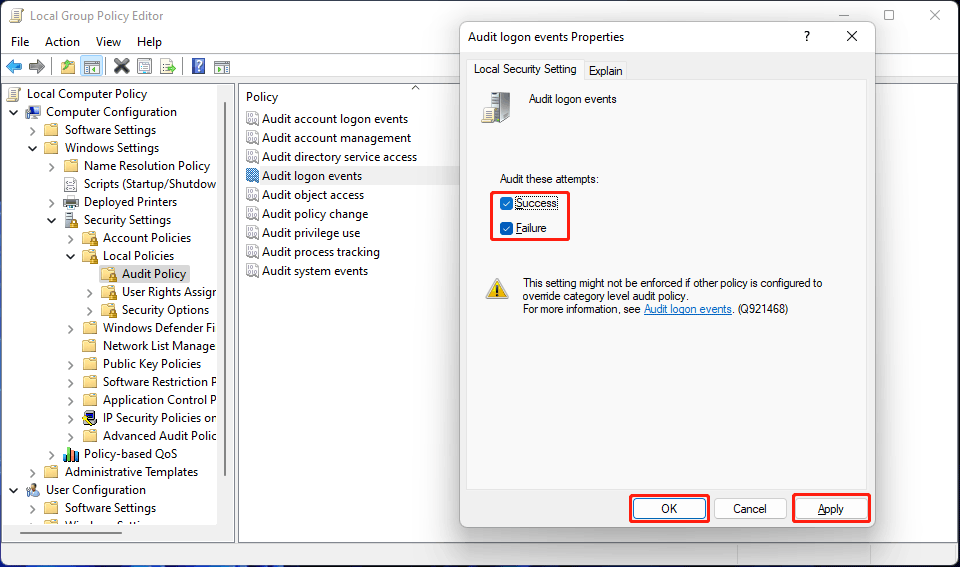Click the Properties toolbar icon
960x567 pixels.
pyautogui.click(x=144, y=66)
